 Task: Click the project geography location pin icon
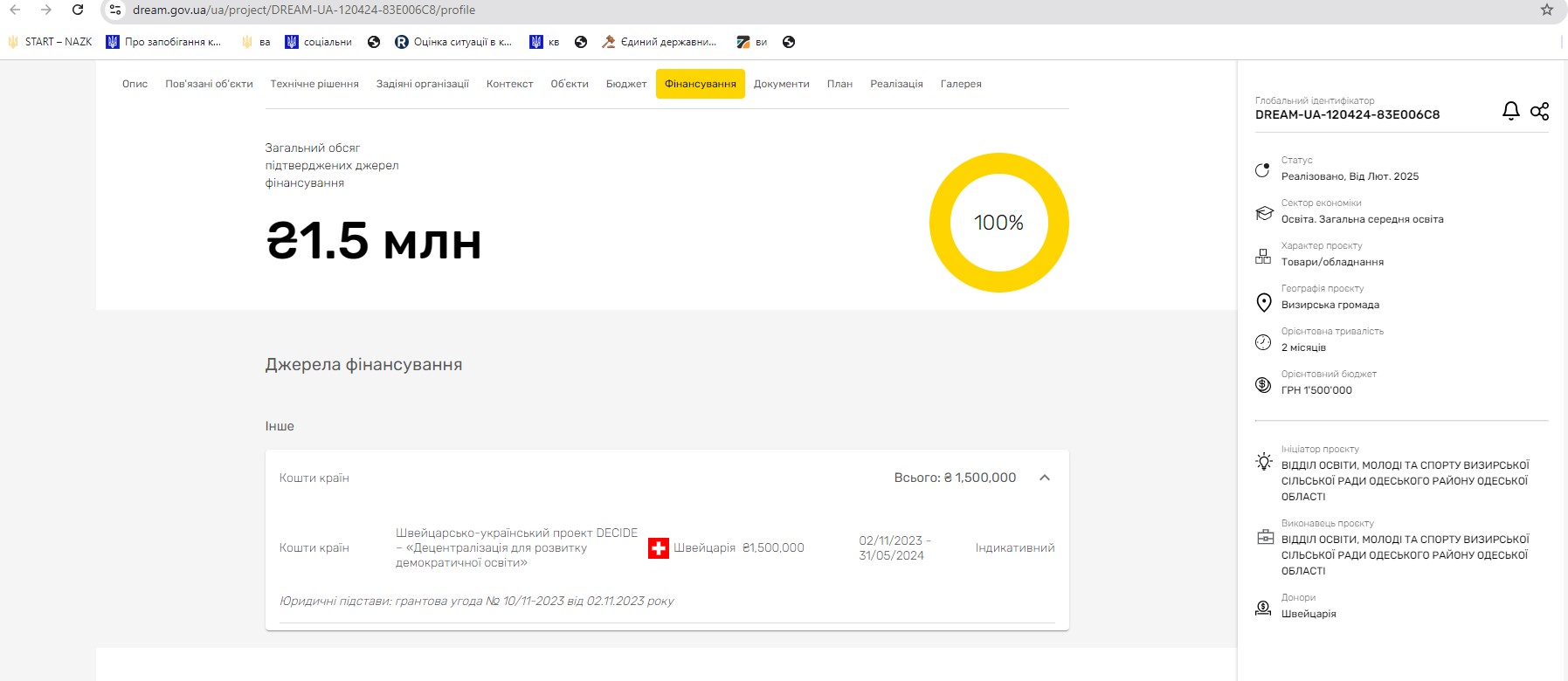coord(1263,302)
